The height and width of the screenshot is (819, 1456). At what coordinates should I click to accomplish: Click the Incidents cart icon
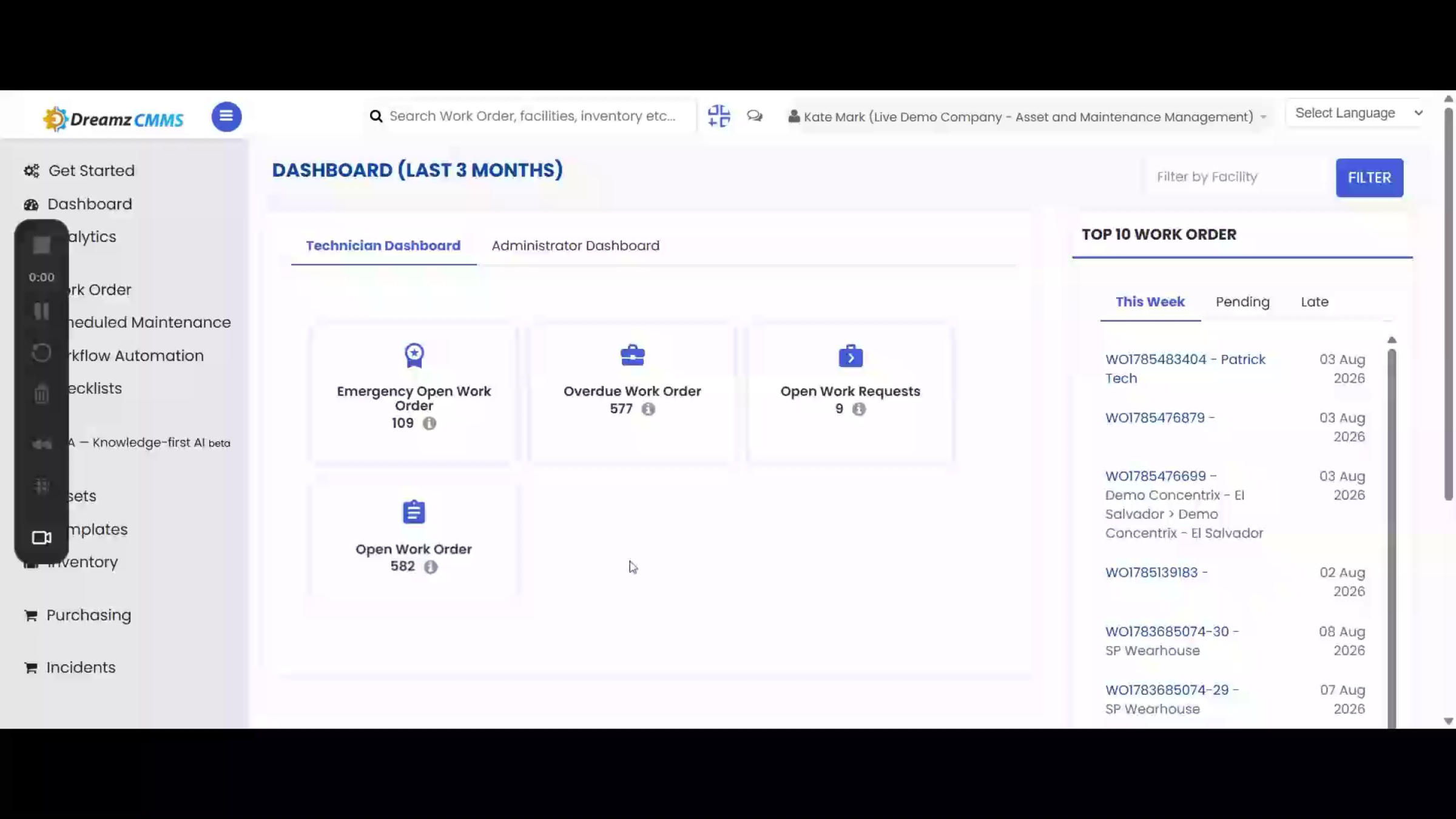point(31,667)
